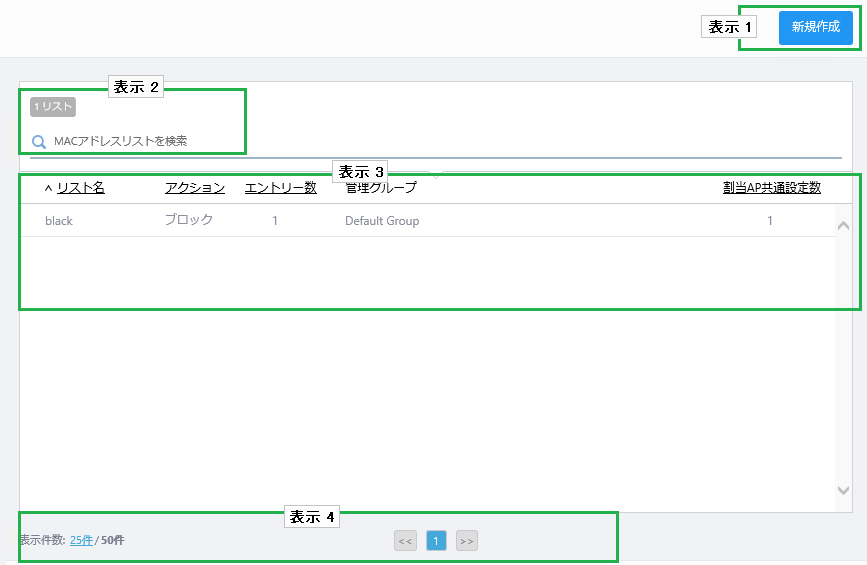Click the 新規作成 button
The width and height of the screenshot is (867, 565).
[x=815, y=28]
